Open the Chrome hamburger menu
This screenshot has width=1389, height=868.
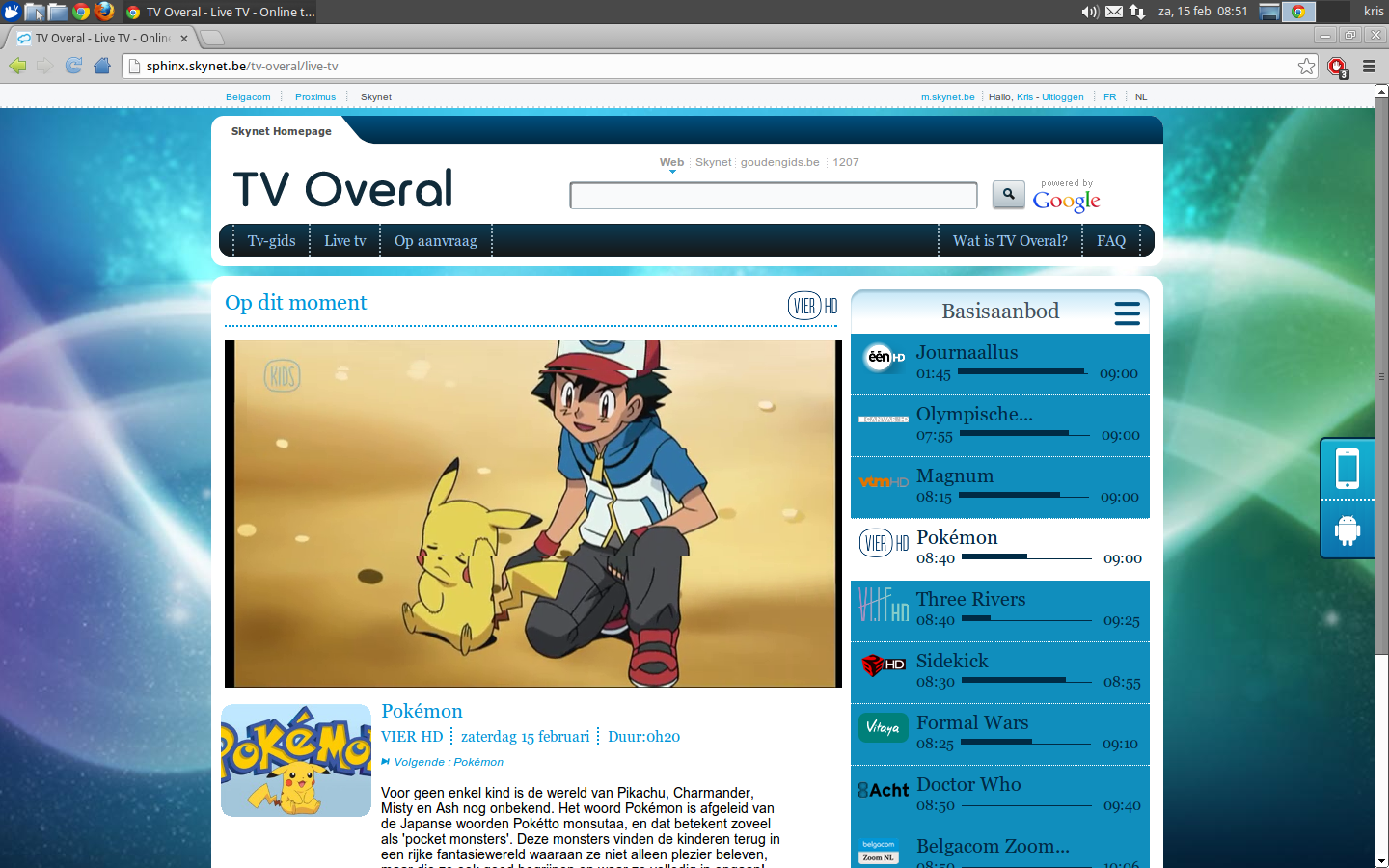pyautogui.click(x=1369, y=66)
